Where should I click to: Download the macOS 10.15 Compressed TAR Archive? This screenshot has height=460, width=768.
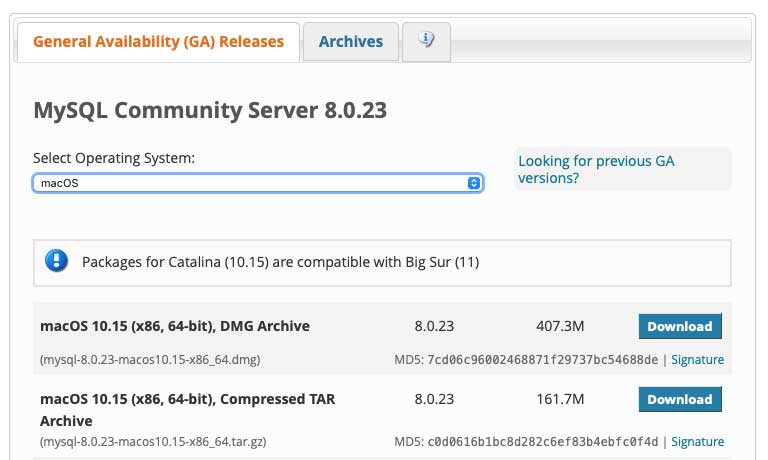pyautogui.click(x=680, y=399)
